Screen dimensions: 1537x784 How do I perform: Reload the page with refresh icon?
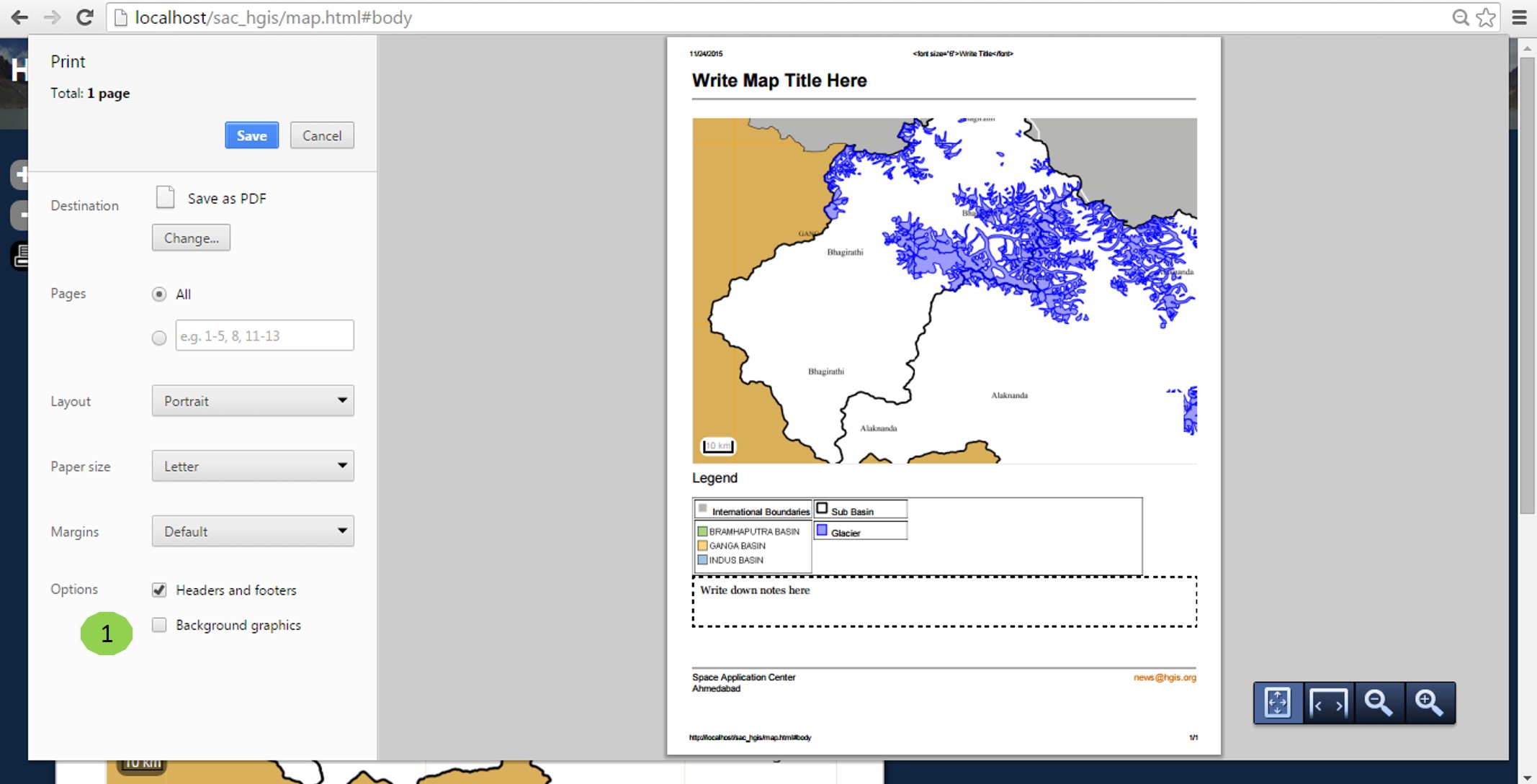85,17
